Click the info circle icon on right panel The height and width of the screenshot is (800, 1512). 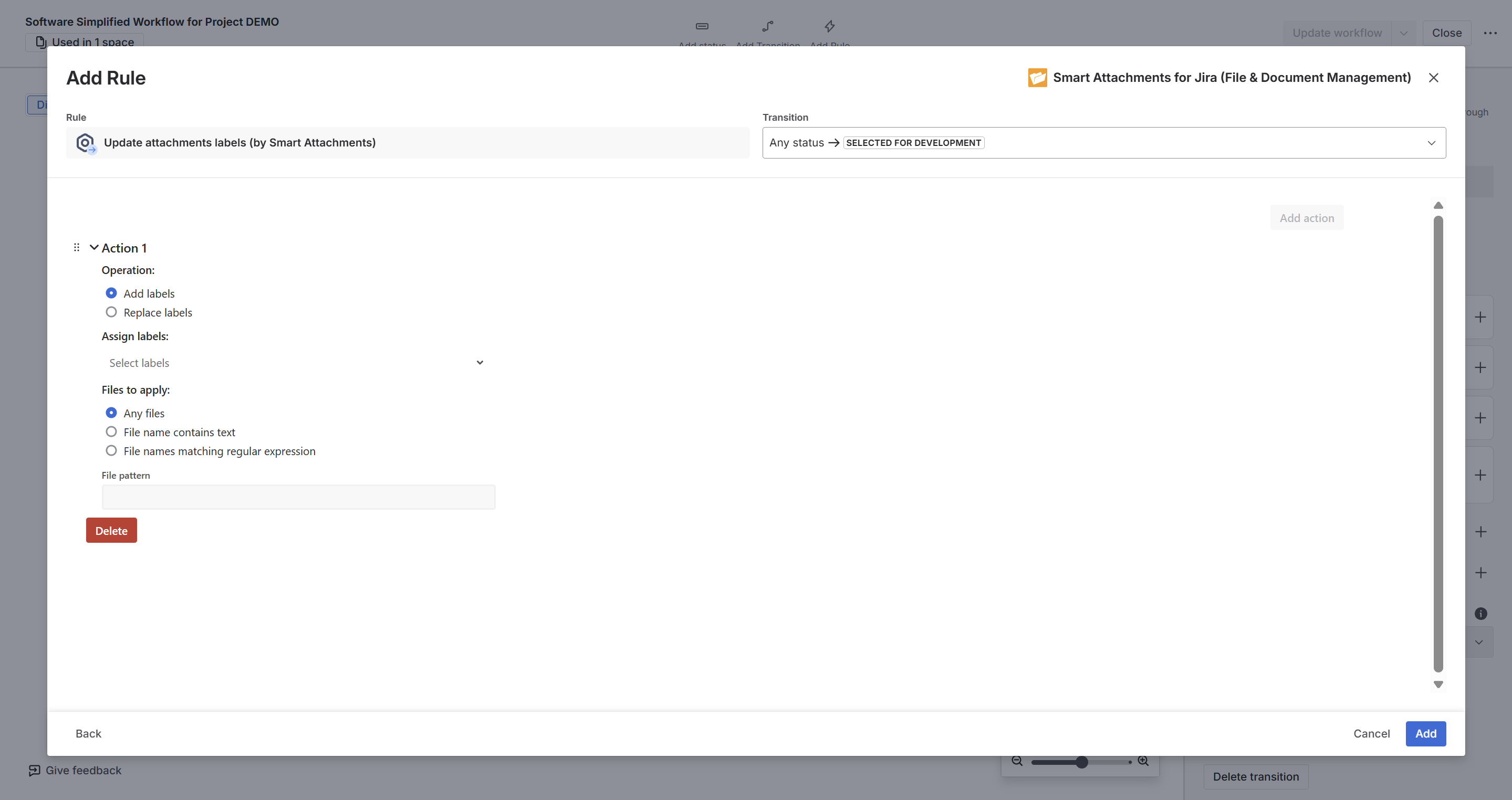click(1480, 614)
